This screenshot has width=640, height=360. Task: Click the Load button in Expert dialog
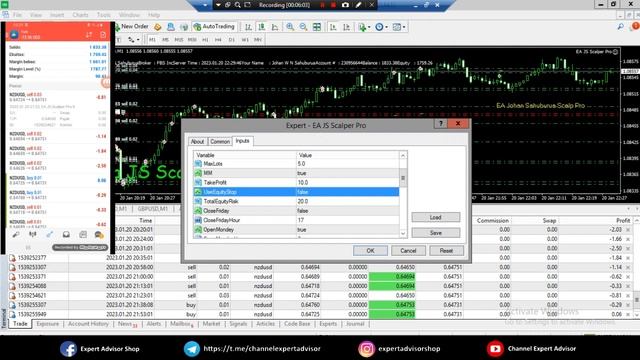click(x=436, y=217)
